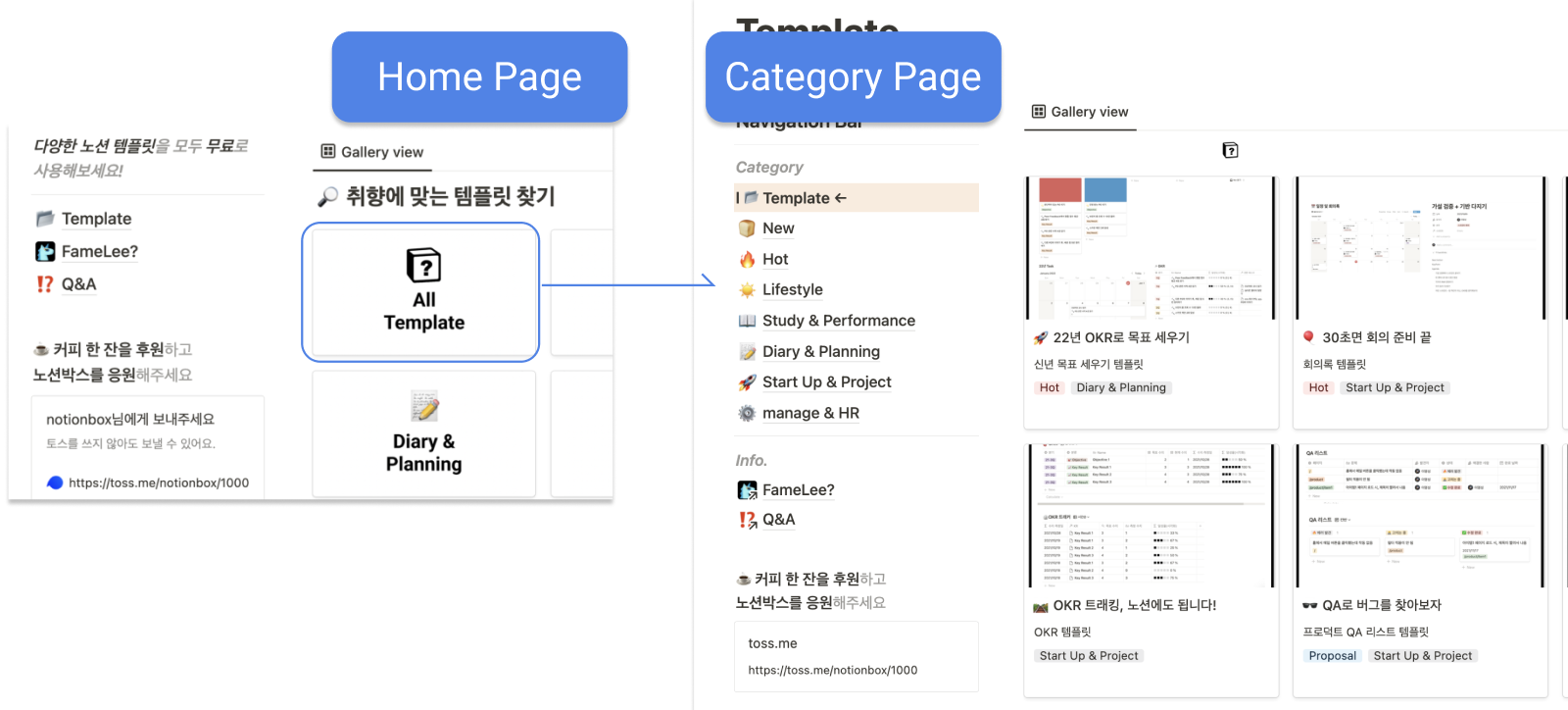The height and width of the screenshot is (710, 1568).
Task: Open the OKR 트래킹 card thumbnail
Action: coord(1151,516)
